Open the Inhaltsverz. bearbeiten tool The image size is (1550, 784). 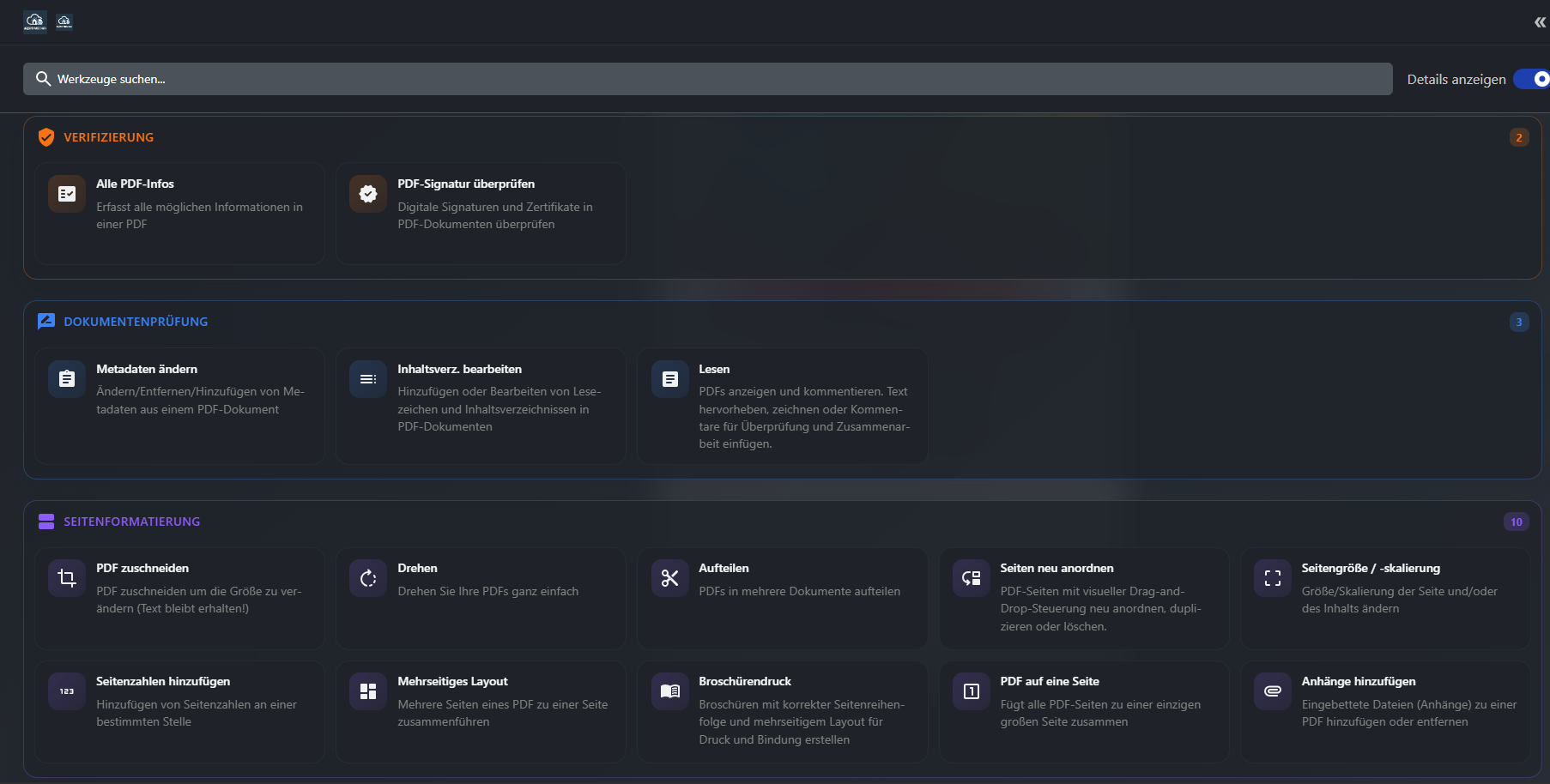pos(481,405)
